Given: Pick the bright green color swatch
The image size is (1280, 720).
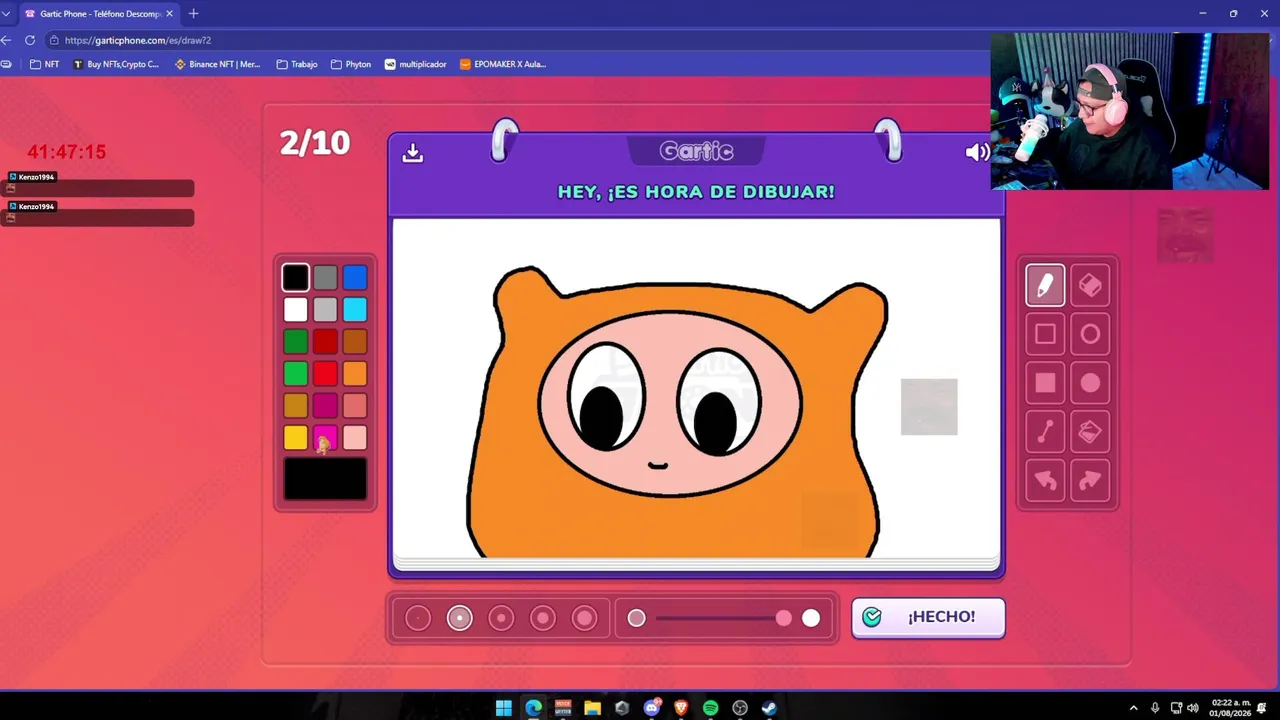Looking at the screenshot, I should point(295,373).
